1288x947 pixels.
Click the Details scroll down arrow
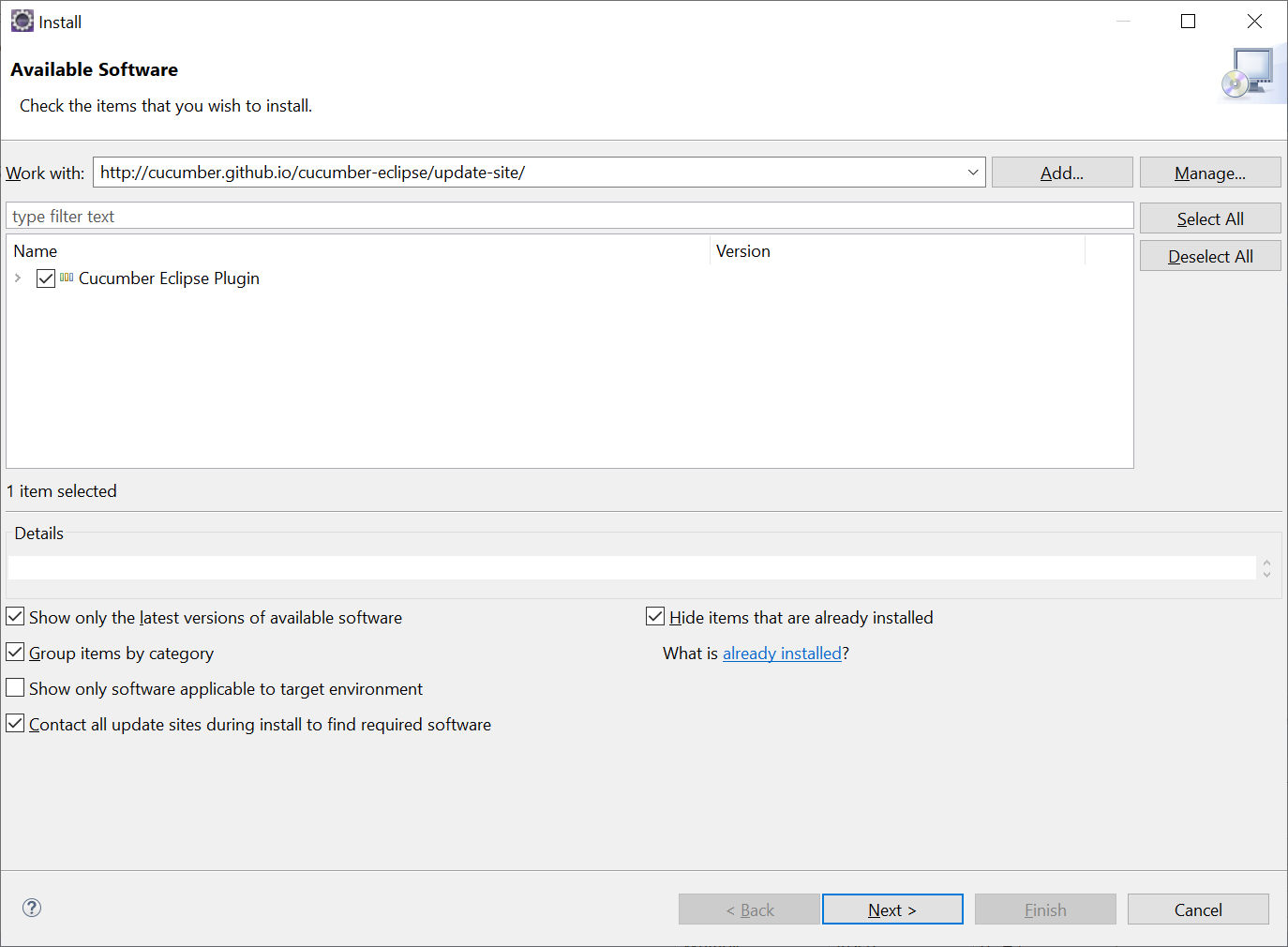pyautogui.click(x=1266, y=574)
